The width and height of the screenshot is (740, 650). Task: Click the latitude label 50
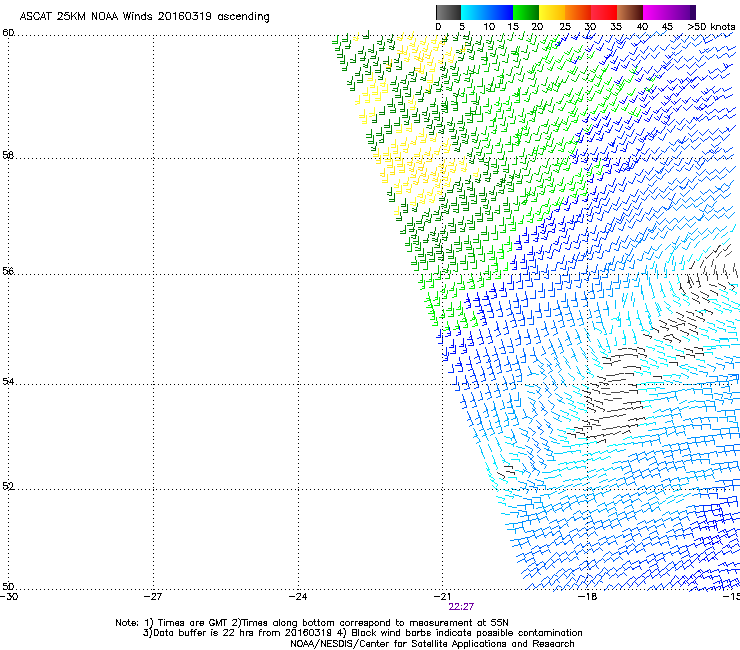[8, 586]
